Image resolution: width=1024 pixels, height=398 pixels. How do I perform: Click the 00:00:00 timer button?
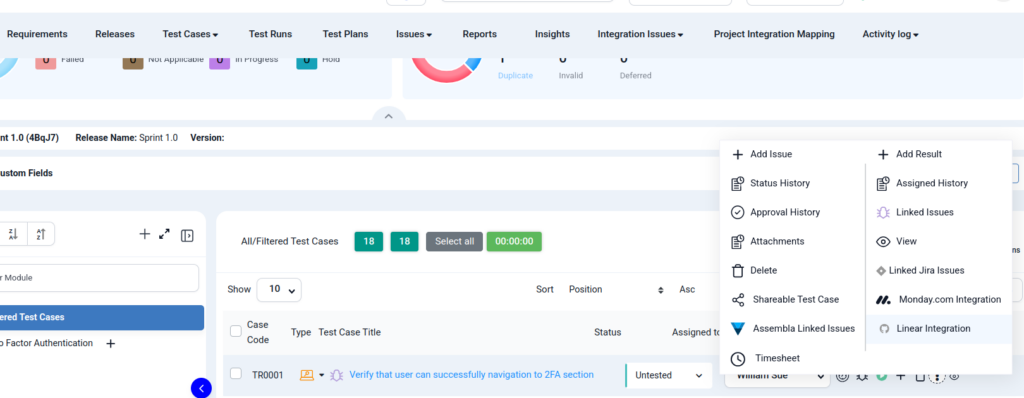(x=514, y=241)
